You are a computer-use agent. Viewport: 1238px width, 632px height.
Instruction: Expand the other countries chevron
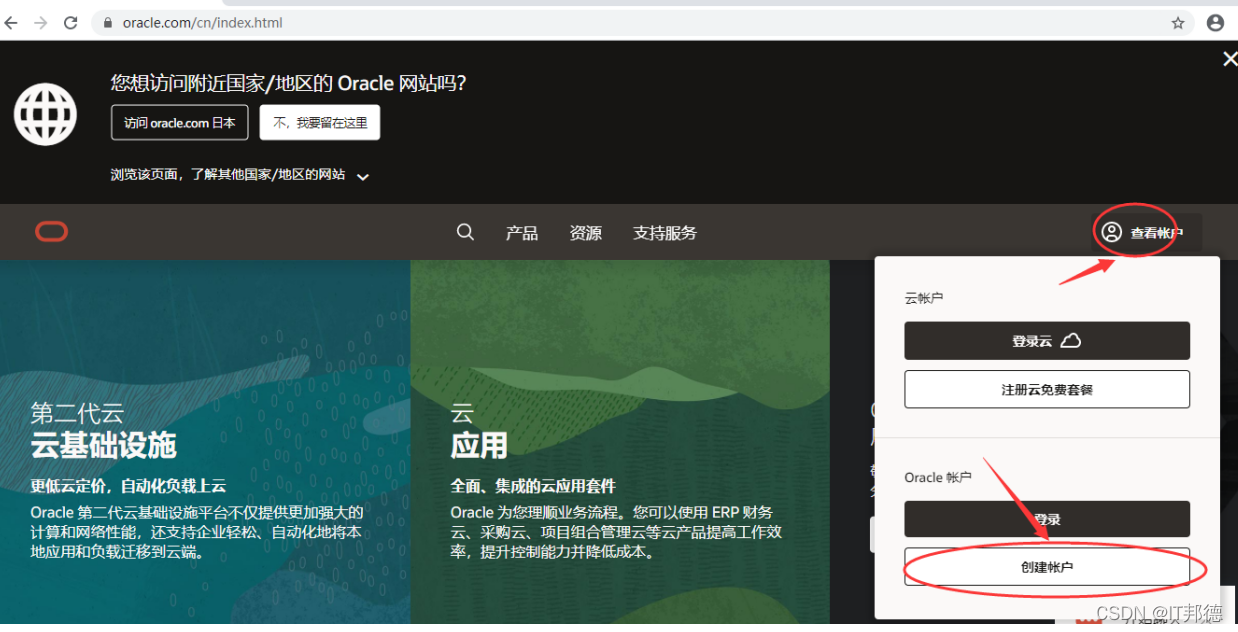(x=363, y=176)
